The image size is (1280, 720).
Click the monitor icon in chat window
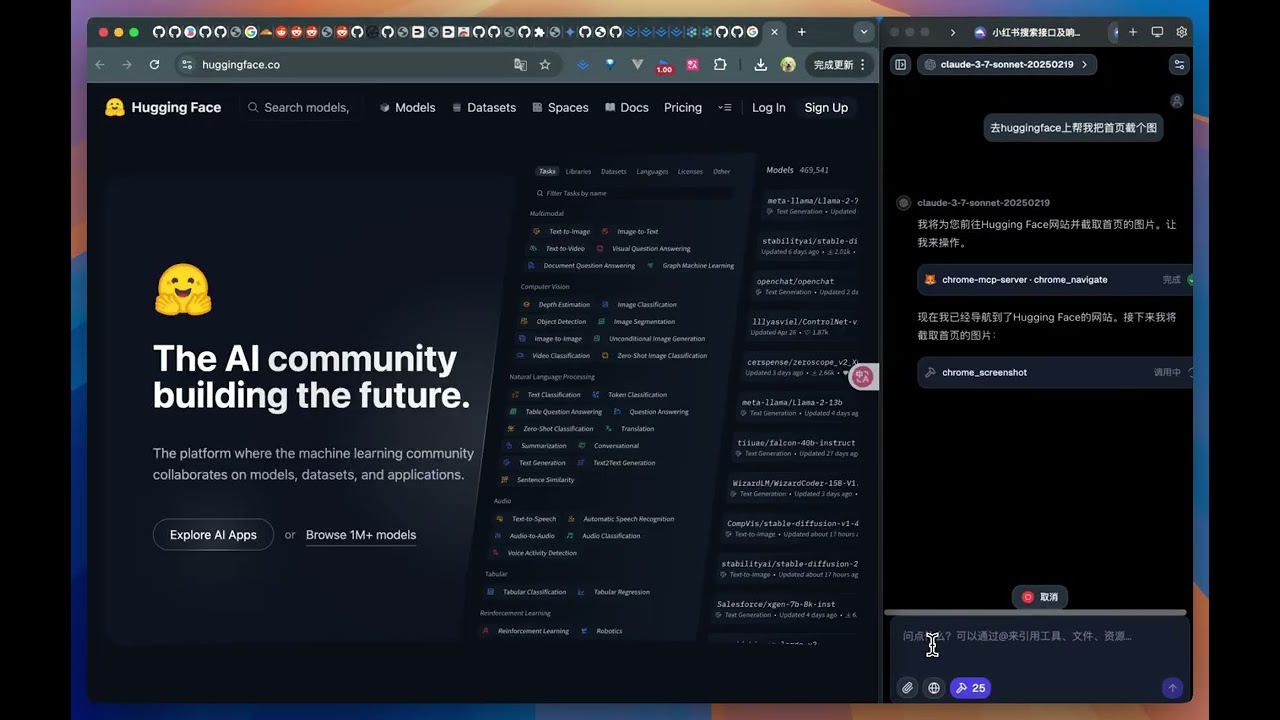[x=1157, y=32]
